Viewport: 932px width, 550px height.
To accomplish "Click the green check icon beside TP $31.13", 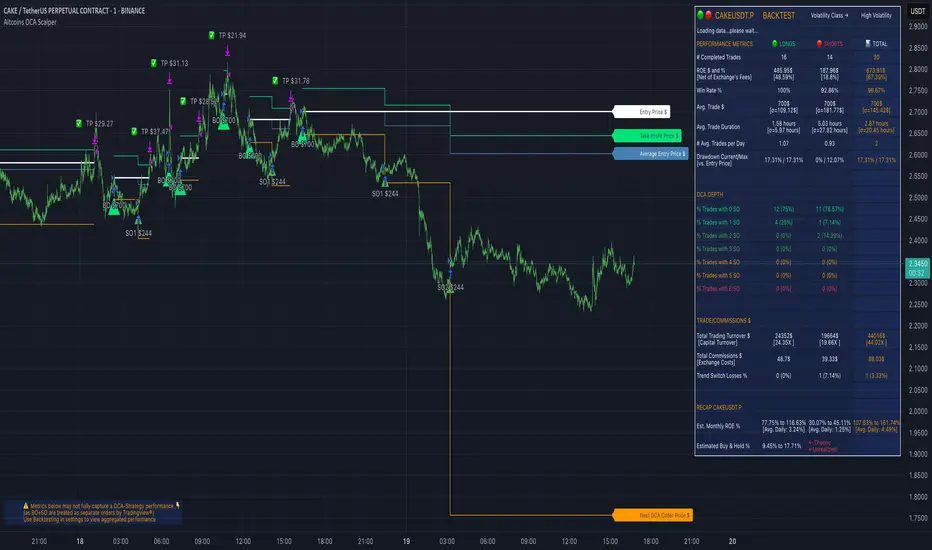I will click(x=153, y=63).
